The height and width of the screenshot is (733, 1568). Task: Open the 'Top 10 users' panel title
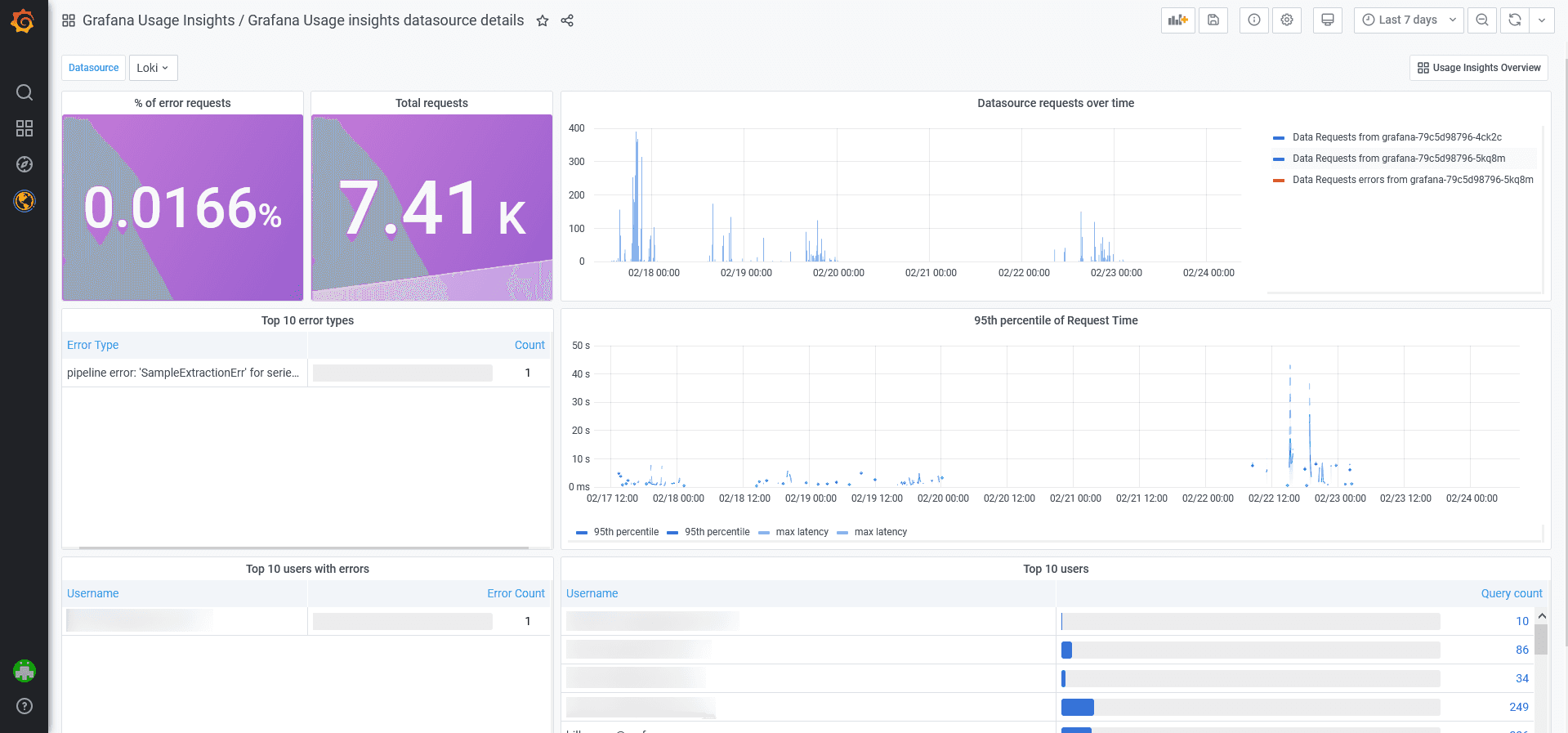point(1056,569)
